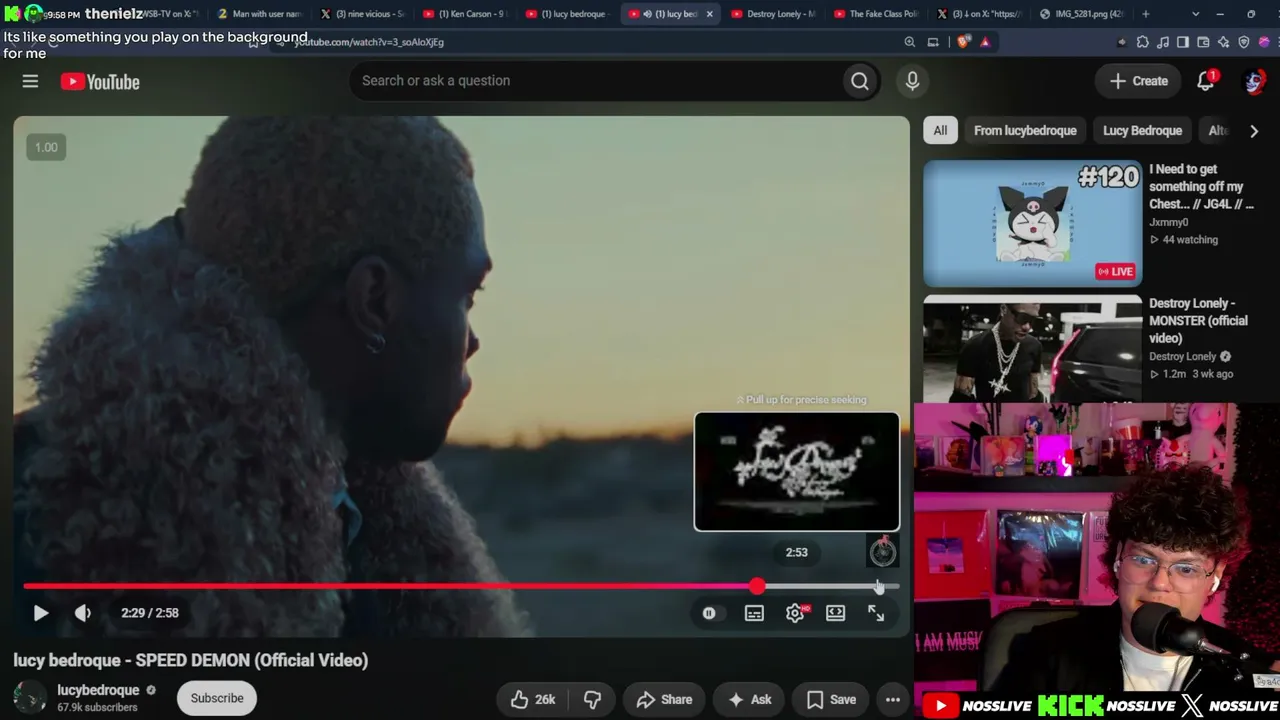1280x720 pixels.
Task: Click the red progress bar scrubber handle
Action: tap(757, 587)
